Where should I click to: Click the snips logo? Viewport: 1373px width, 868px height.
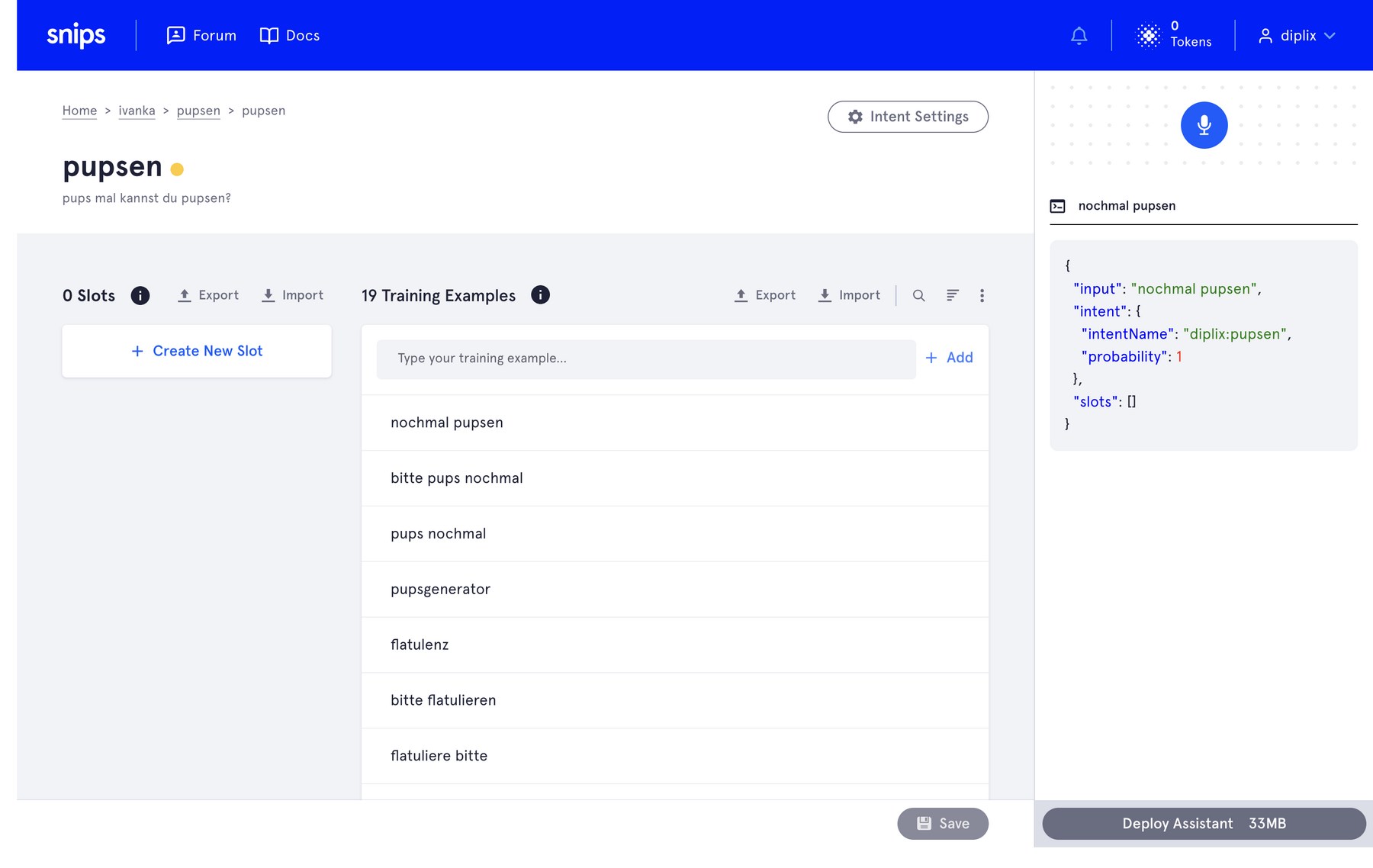[x=76, y=36]
